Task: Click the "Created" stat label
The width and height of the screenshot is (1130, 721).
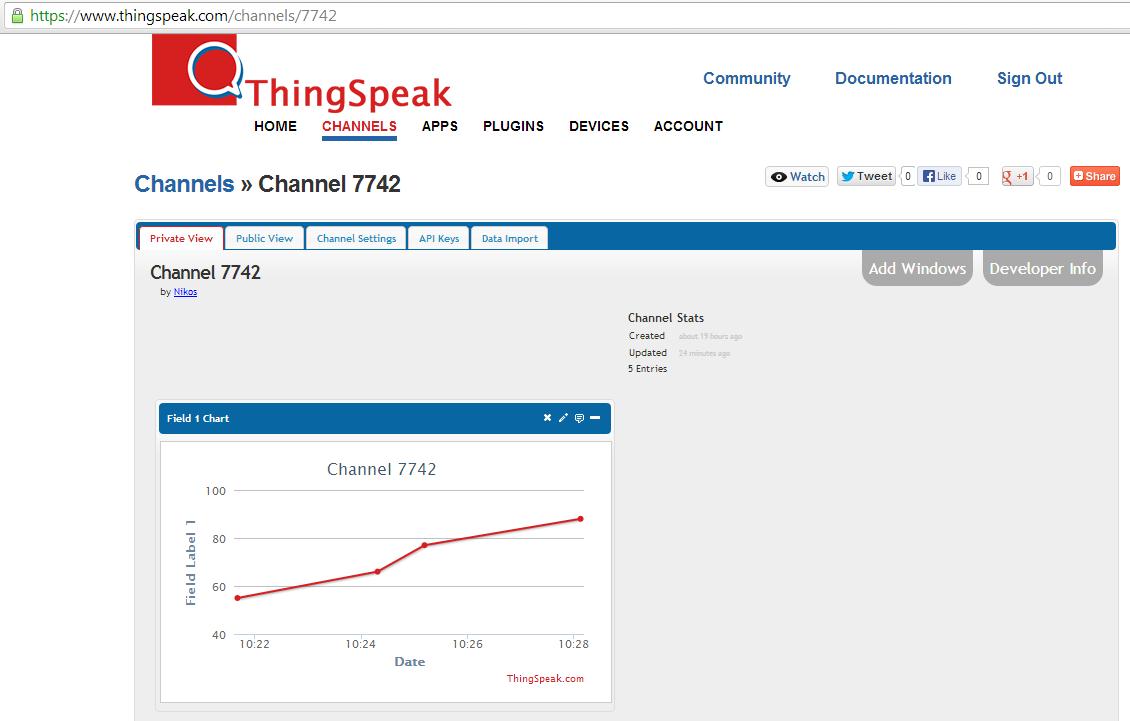Action: coord(646,336)
